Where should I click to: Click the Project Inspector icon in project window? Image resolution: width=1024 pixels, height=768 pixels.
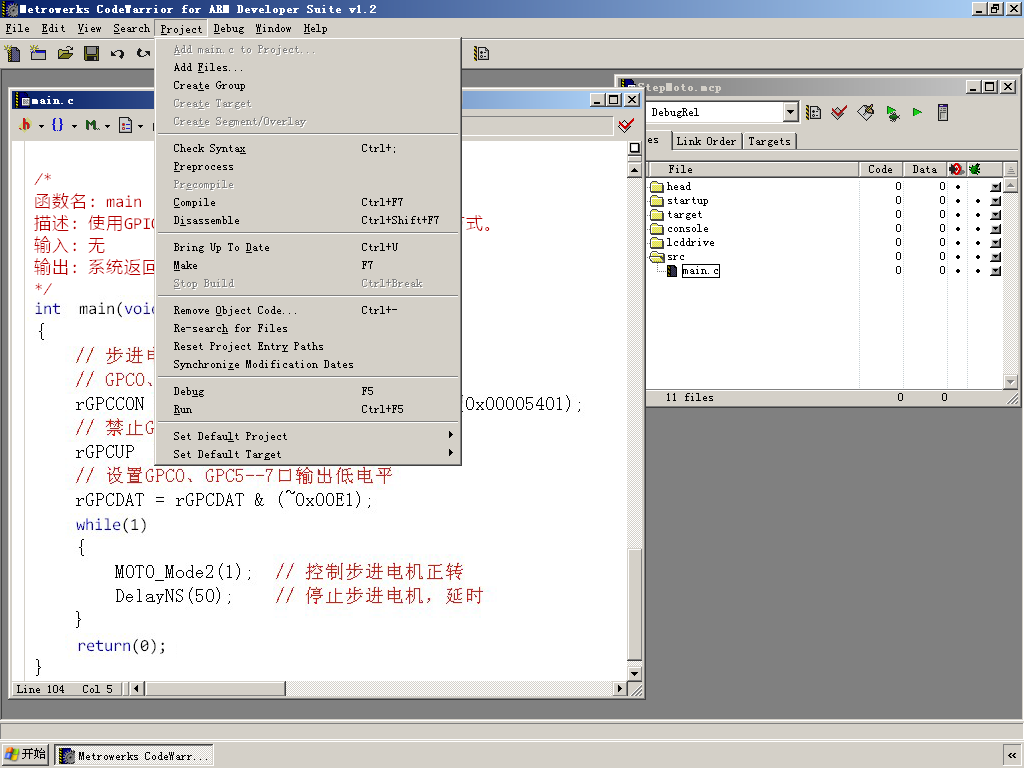coord(942,112)
